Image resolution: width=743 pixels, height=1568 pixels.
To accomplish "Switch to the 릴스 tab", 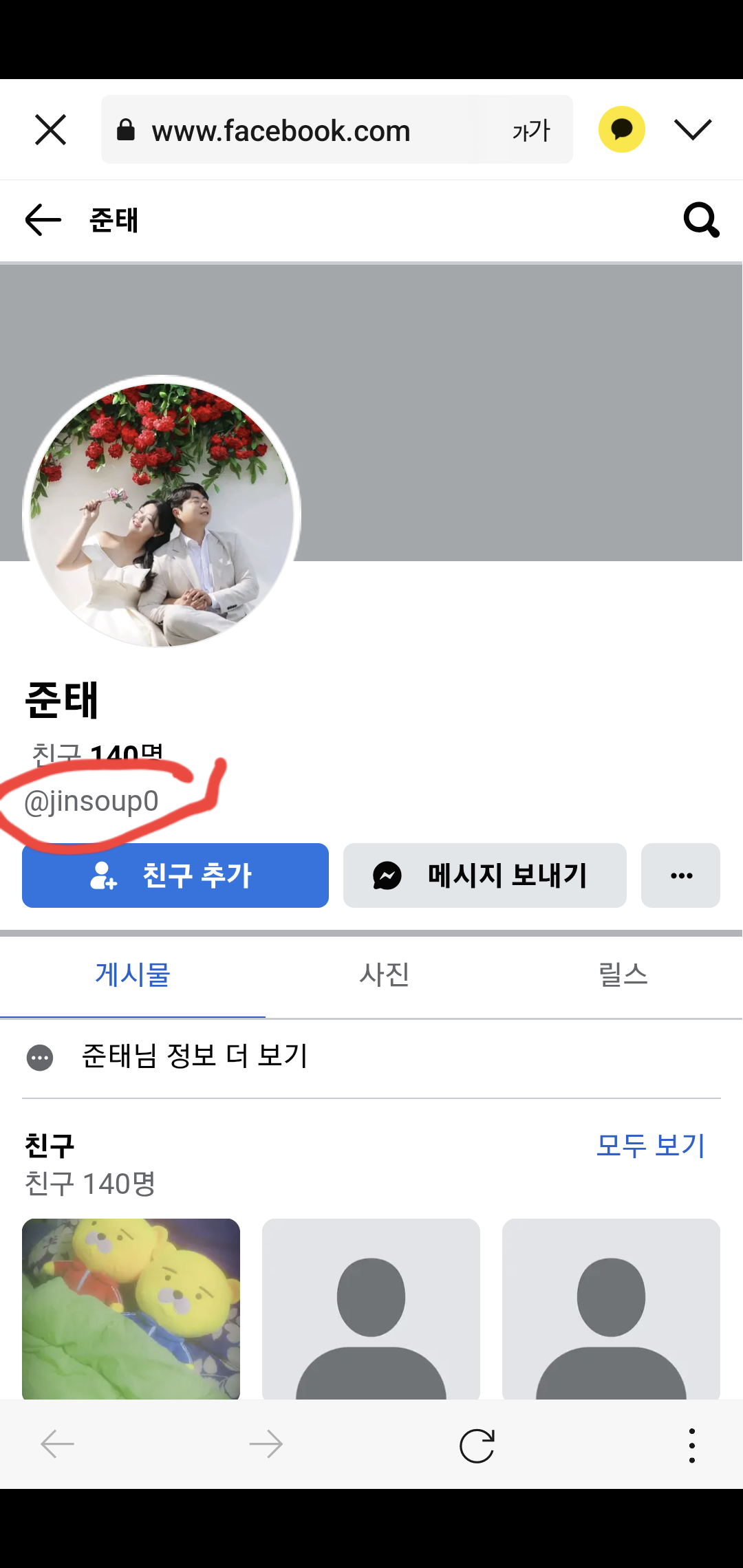I will (623, 974).
